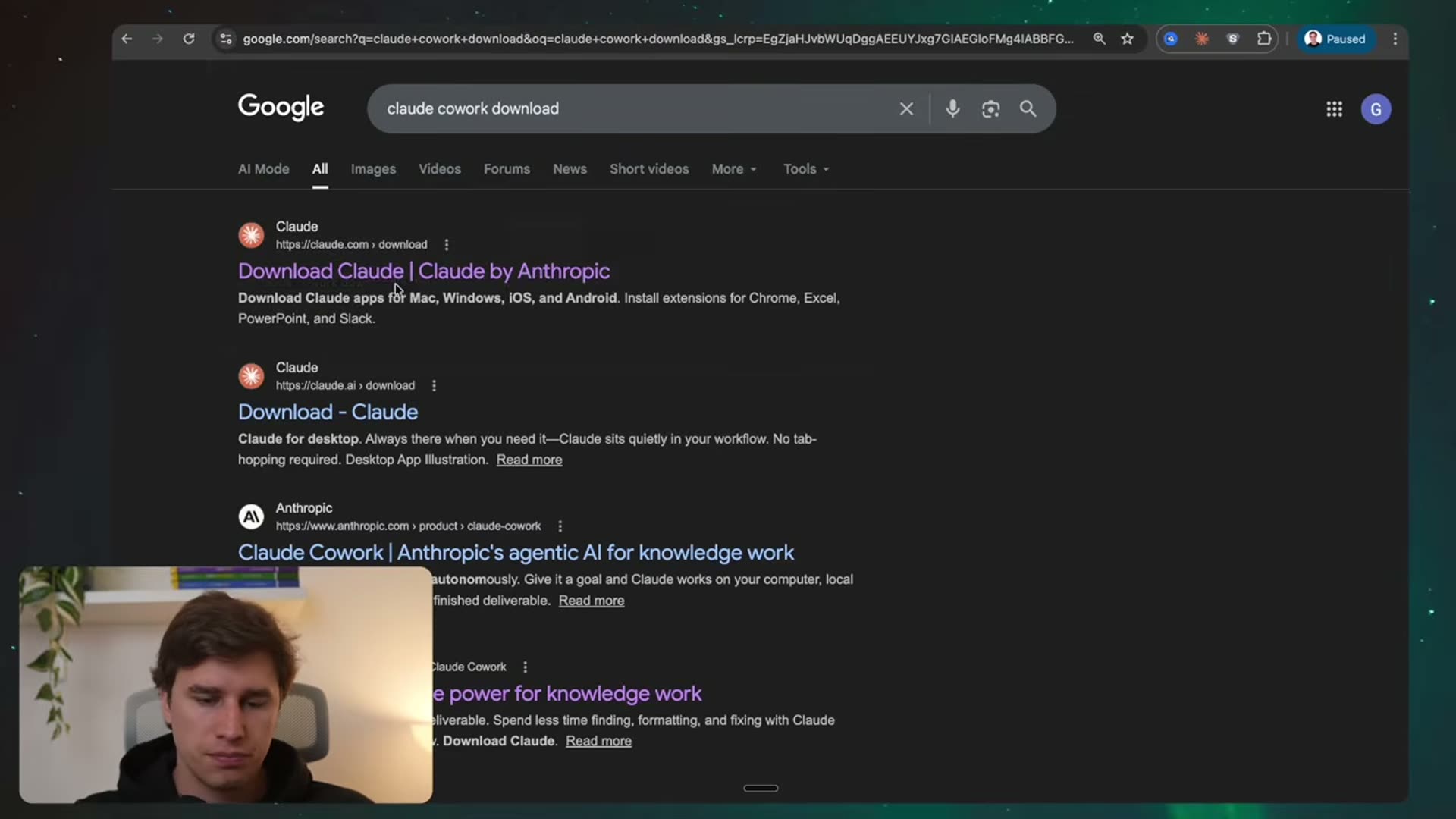Search by image with Lens icon
Viewport: 1456px width, 819px height.
click(x=990, y=108)
